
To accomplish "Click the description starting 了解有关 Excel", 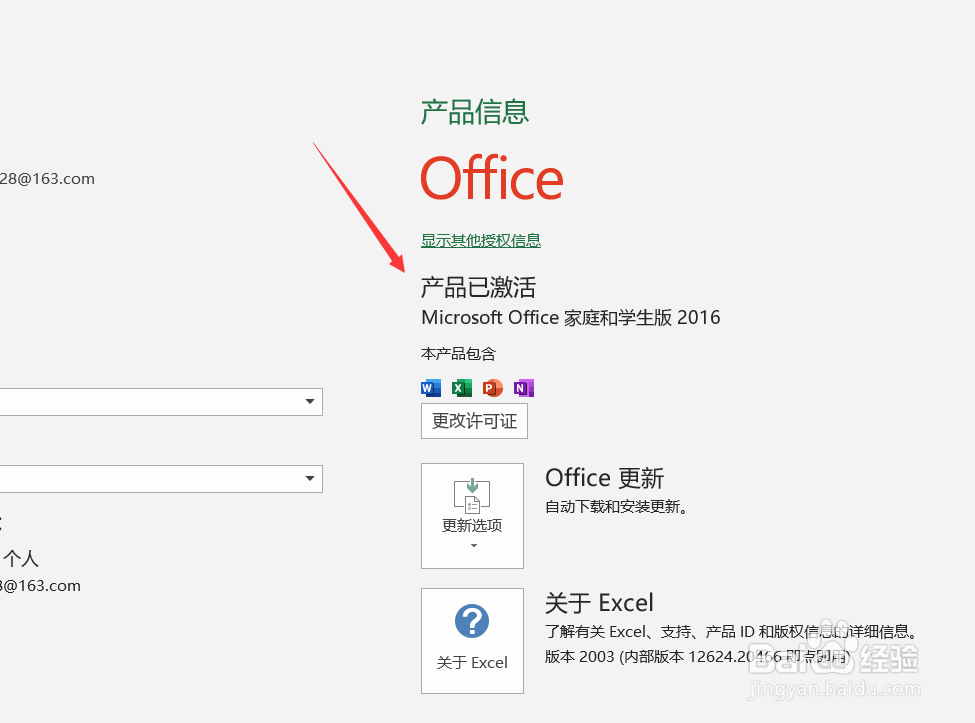I will pyautogui.click(x=732, y=632).
